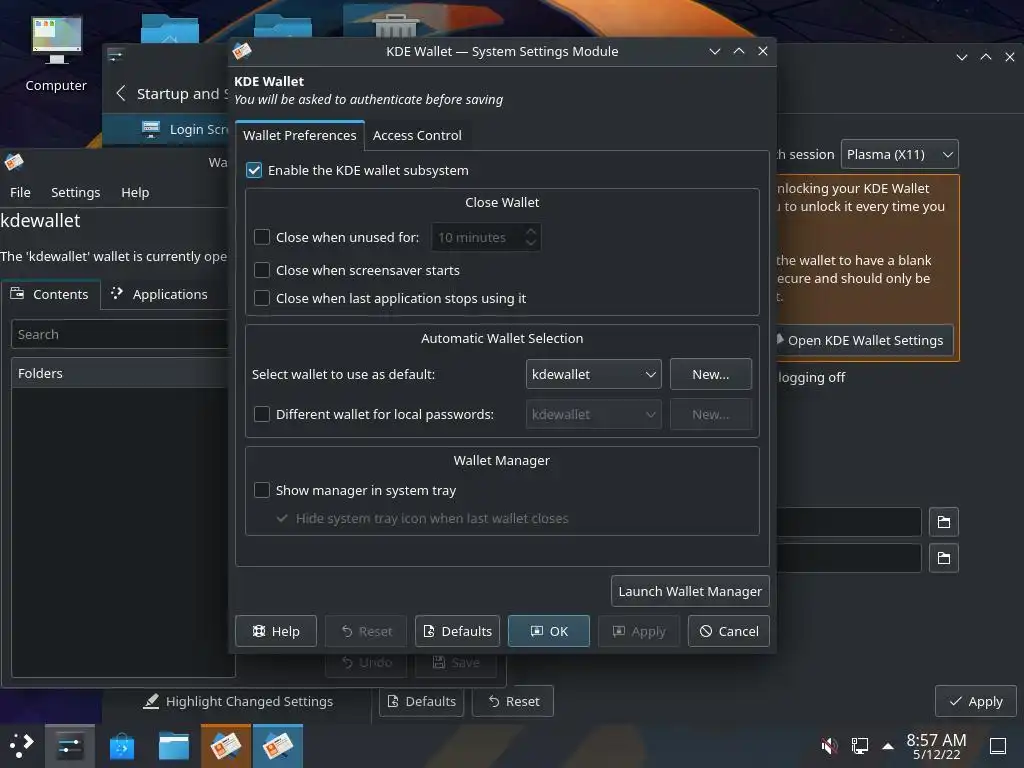Open the local passwords kdewallet dropdown

pyautogui.click(x=593, y=414)
